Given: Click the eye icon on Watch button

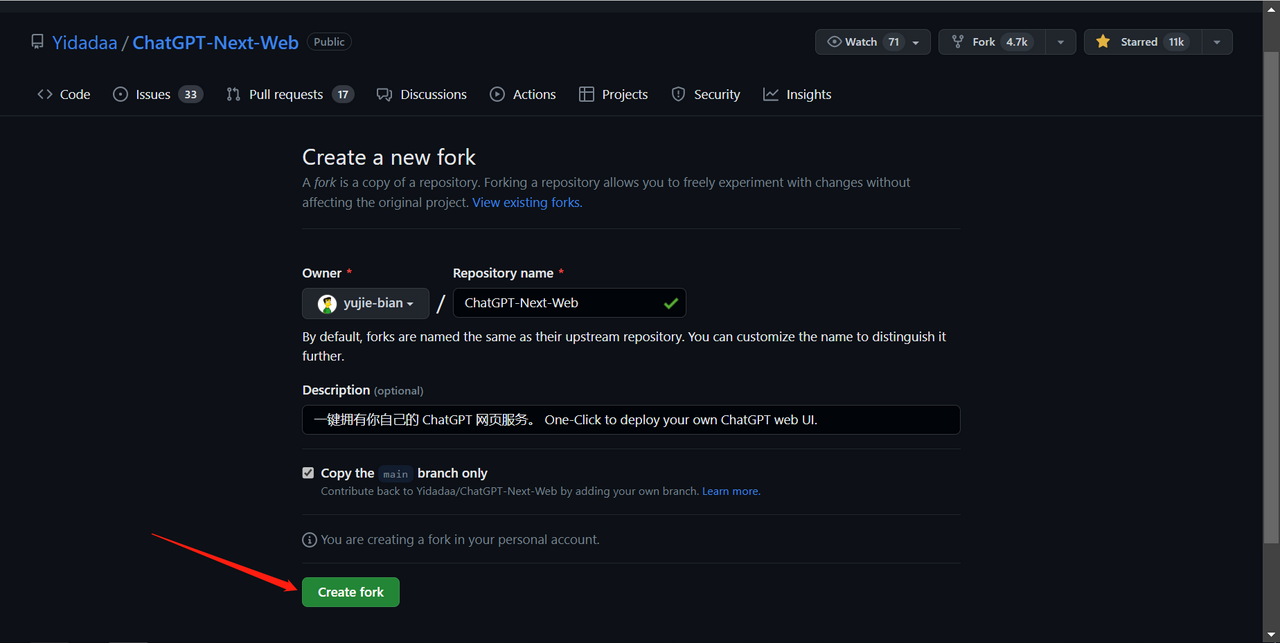Looking at the screenshot, I should pyautogui.click(x=834, y=42).
